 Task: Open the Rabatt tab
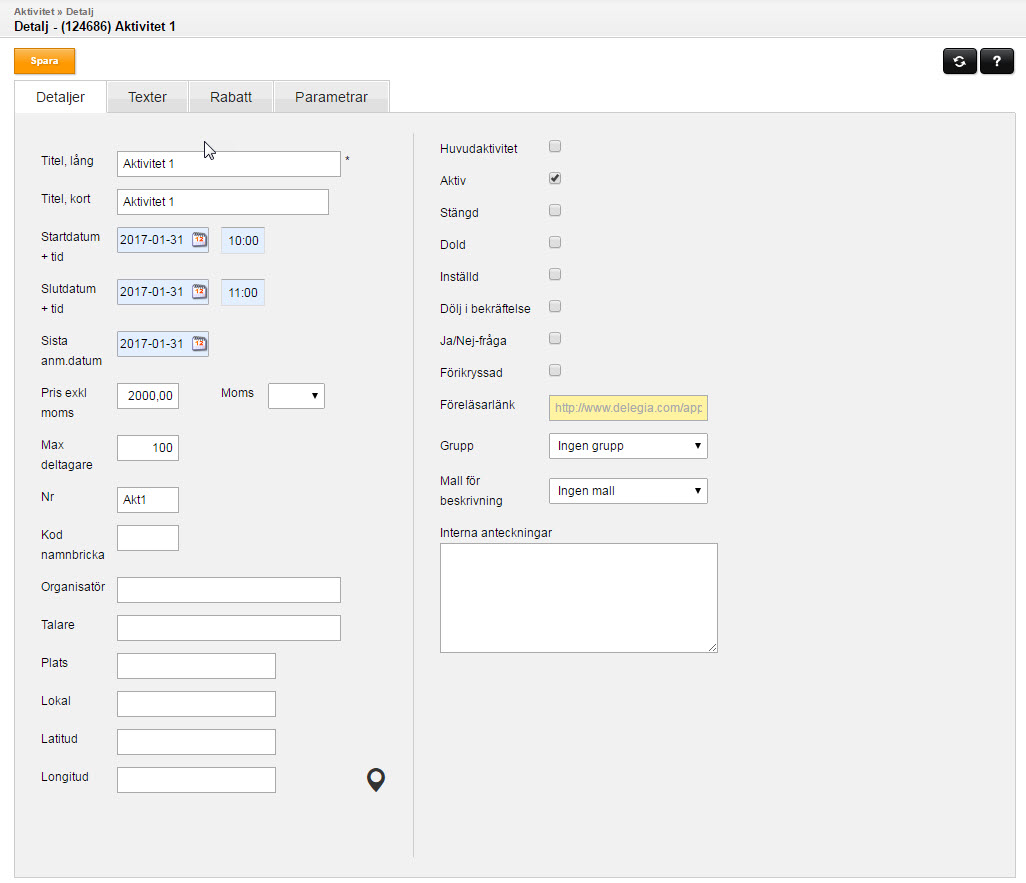pyautogui.click(x=231, y=97)
